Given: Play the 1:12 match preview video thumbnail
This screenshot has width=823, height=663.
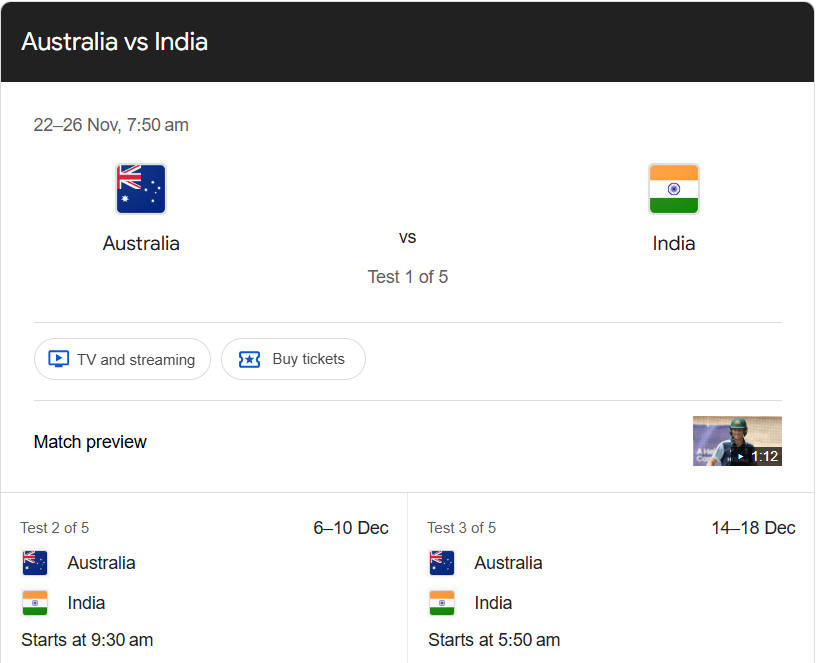Looking at the screenshot, I should [x=737, y=441].
